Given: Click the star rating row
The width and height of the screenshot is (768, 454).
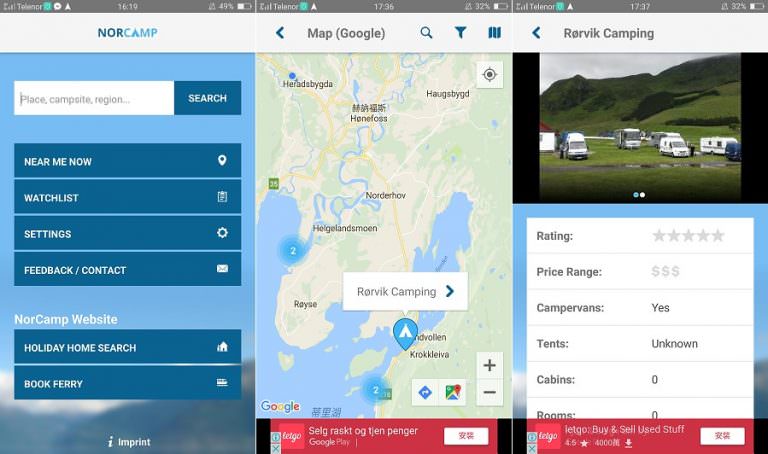Looking at the screenshot, I should [x=639, y=236].
